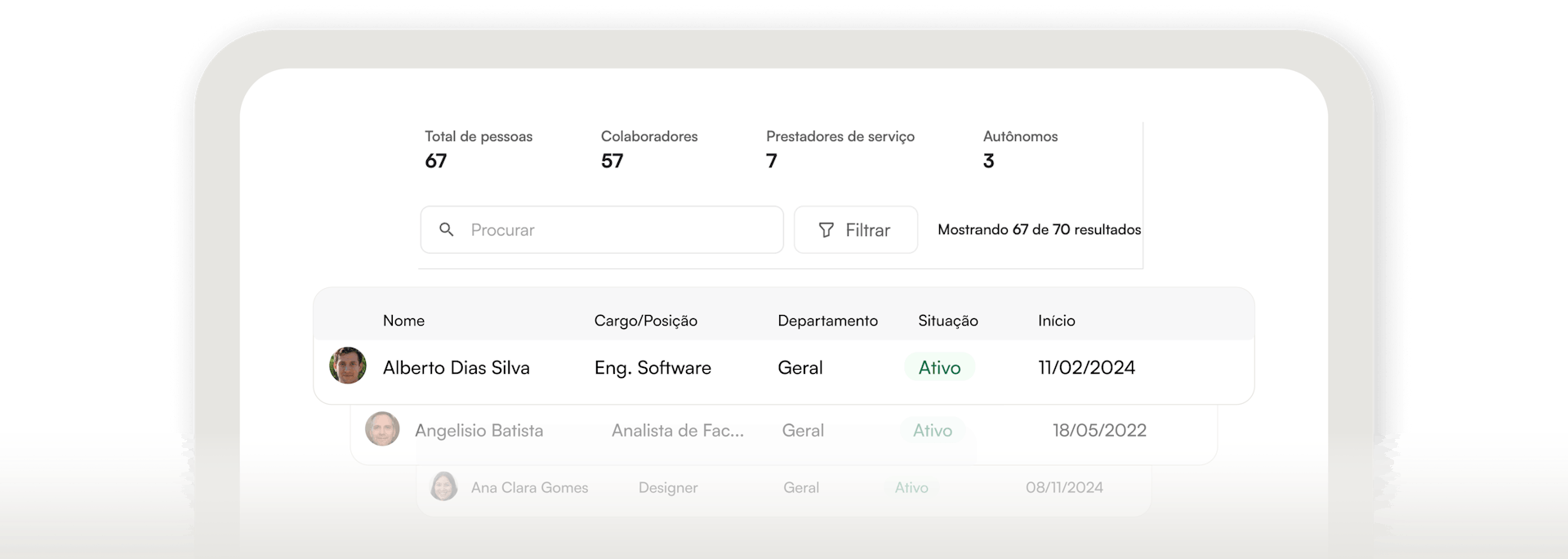Open Angelisio Batista's avatar
The image size is (1568, 559).
(x=382, y=429)
